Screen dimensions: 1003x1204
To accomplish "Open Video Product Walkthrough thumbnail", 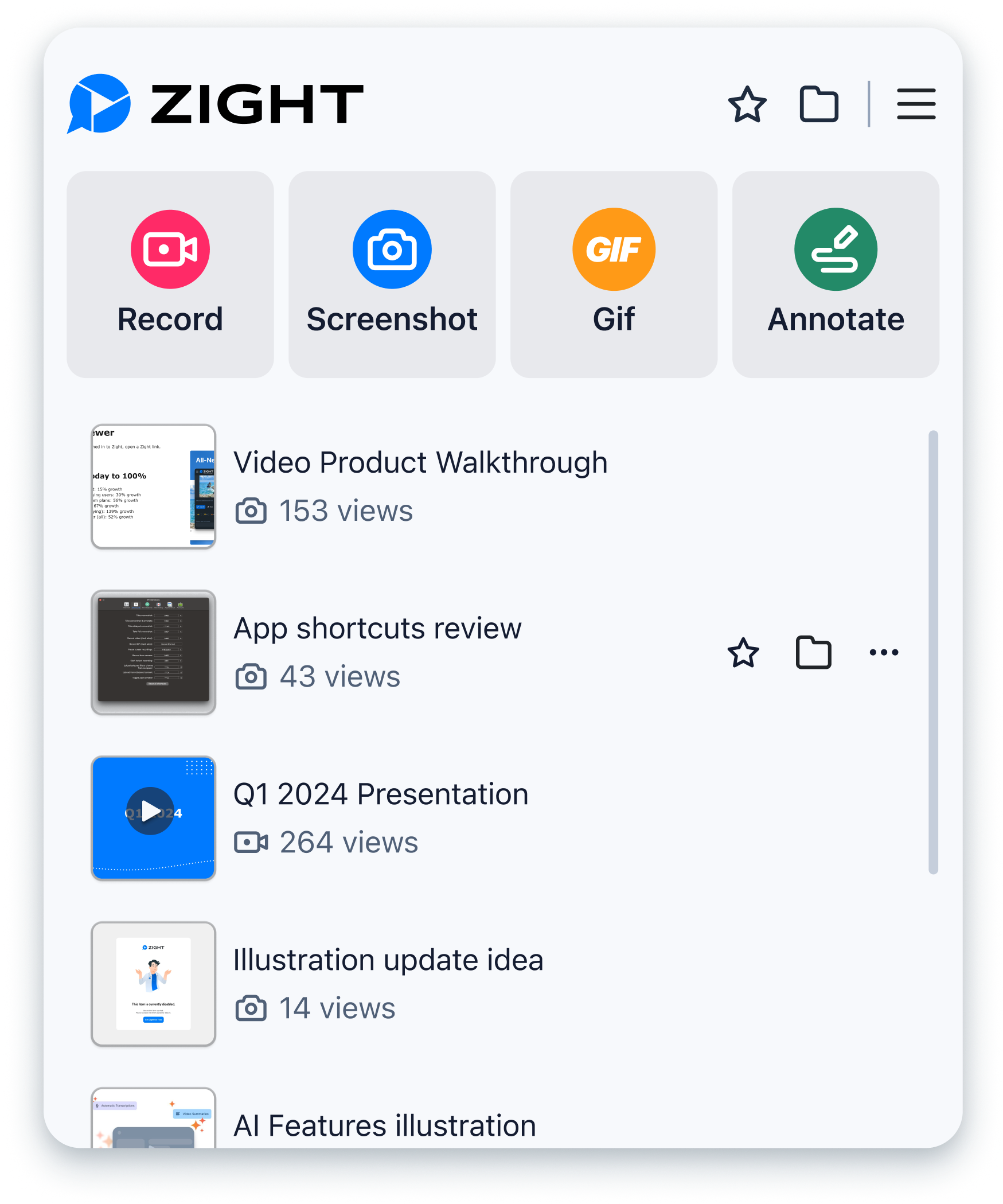I will point(154,486).
